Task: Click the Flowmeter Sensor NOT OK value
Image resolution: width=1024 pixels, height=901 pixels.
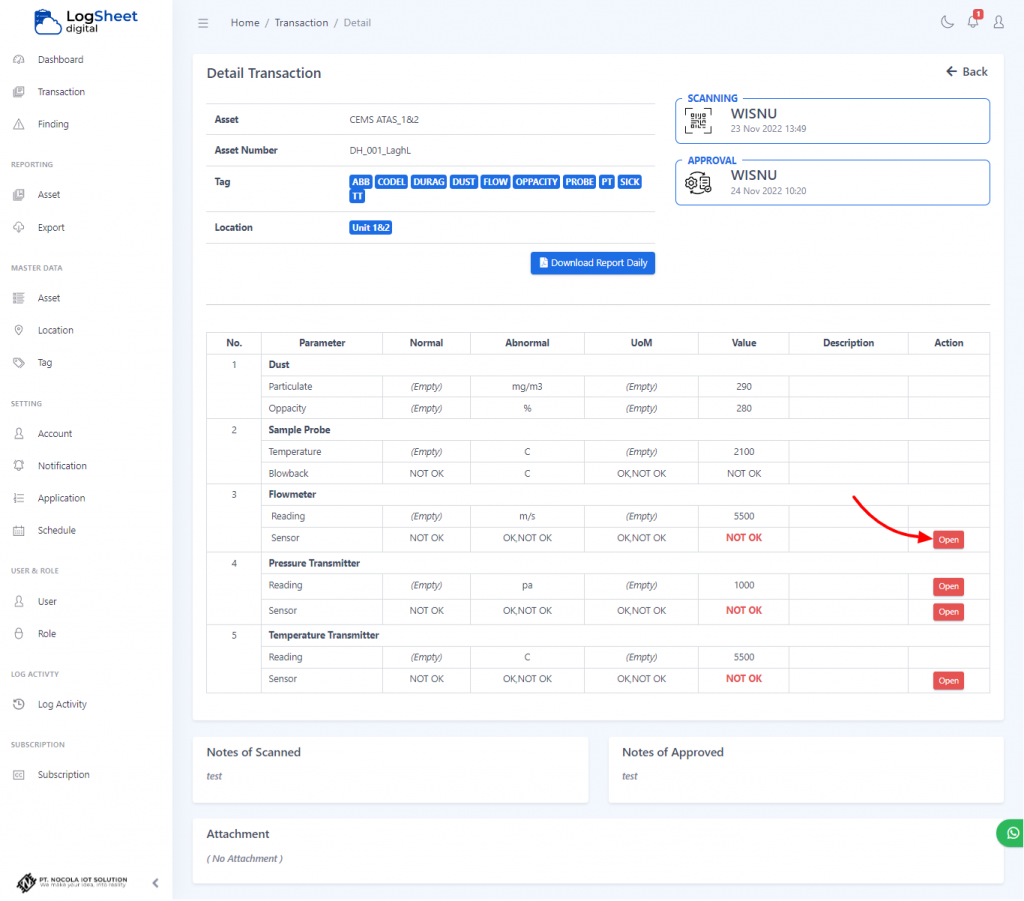Action: (x=744, y=538)
